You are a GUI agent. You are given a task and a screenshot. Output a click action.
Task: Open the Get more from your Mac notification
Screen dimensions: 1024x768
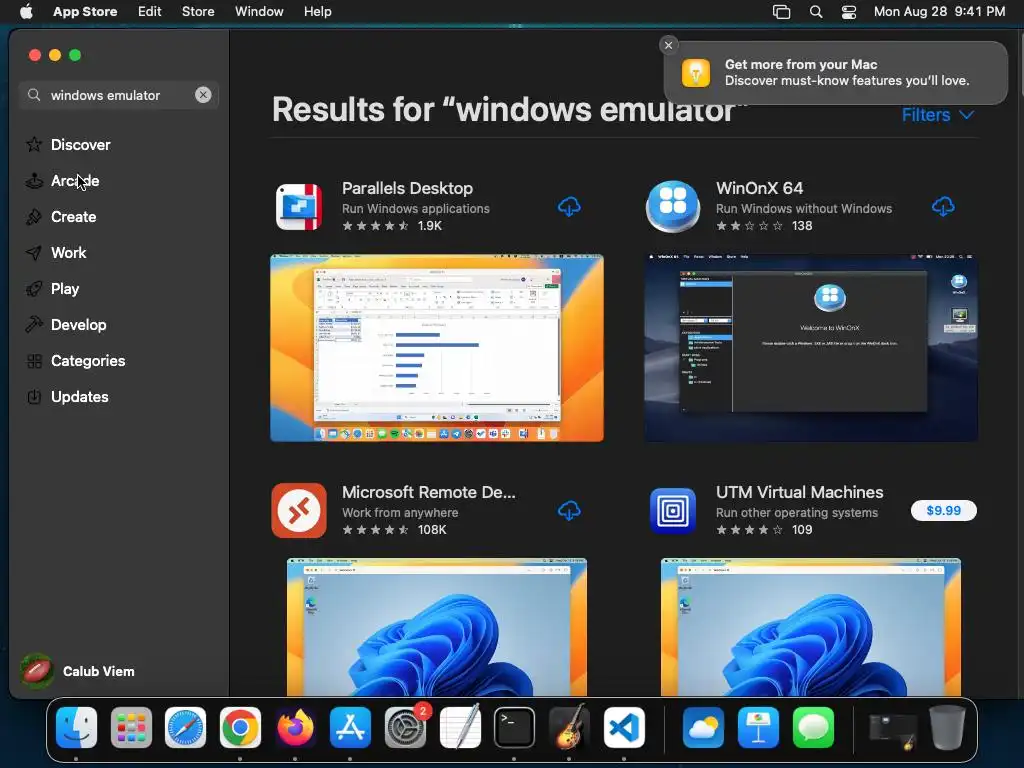tap(836, 72)
